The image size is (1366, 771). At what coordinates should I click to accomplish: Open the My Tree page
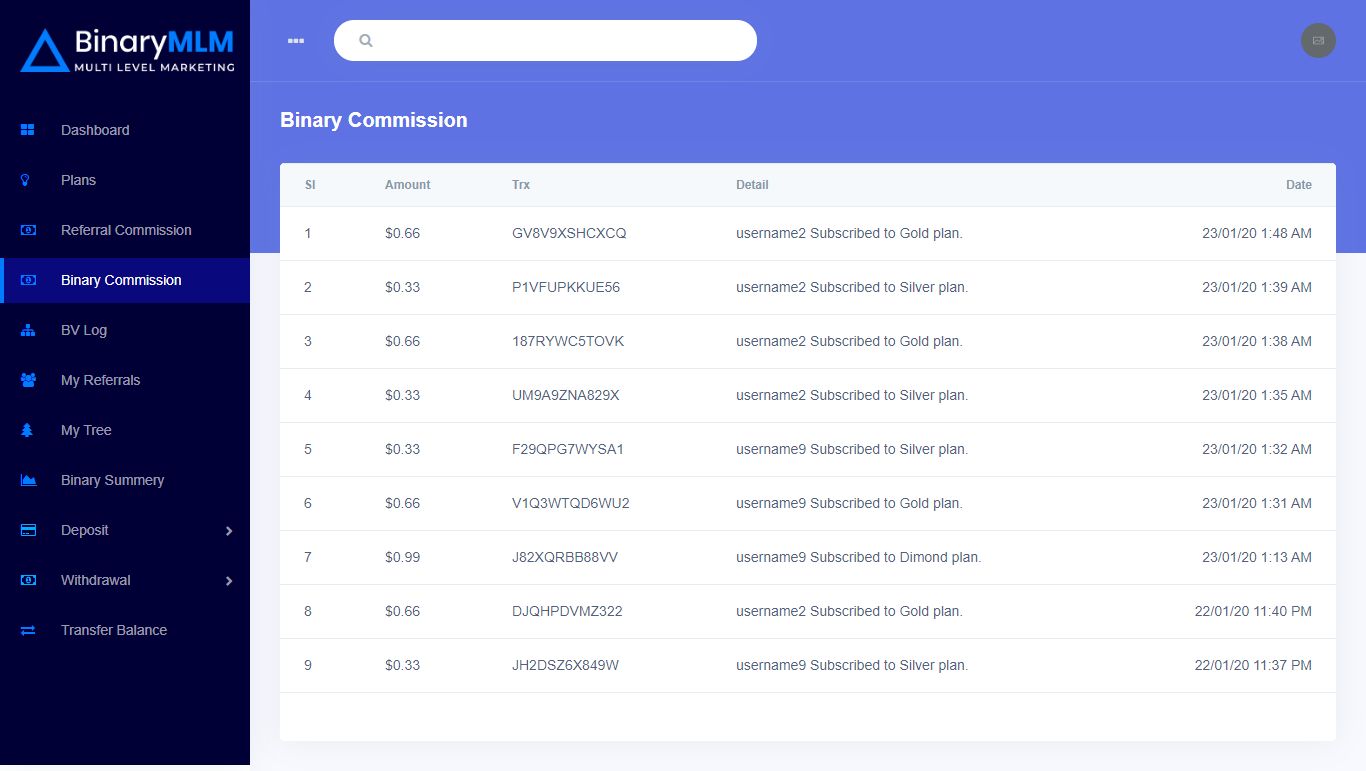(x=125, y=430)
